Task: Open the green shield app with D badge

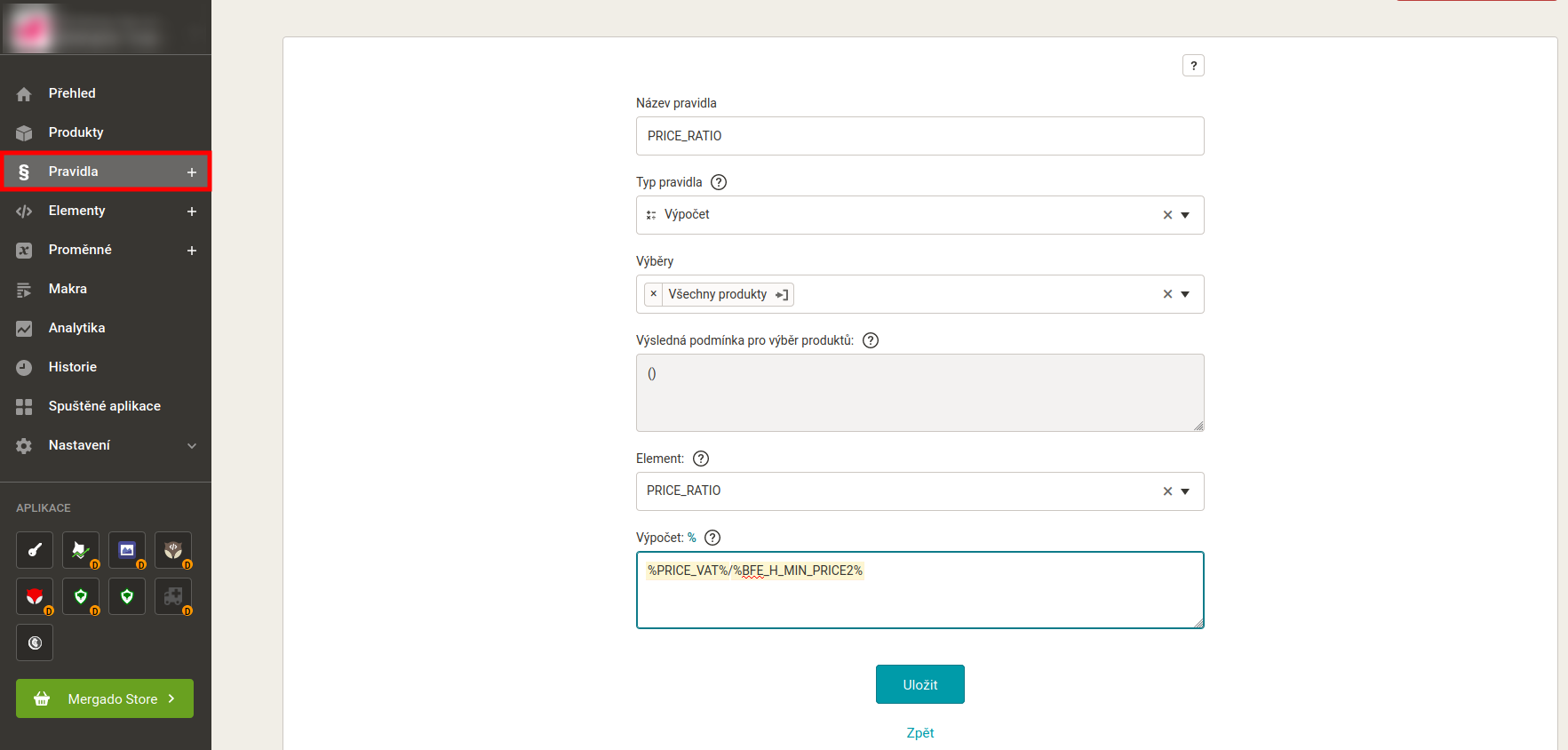Action: coord(81,596)
